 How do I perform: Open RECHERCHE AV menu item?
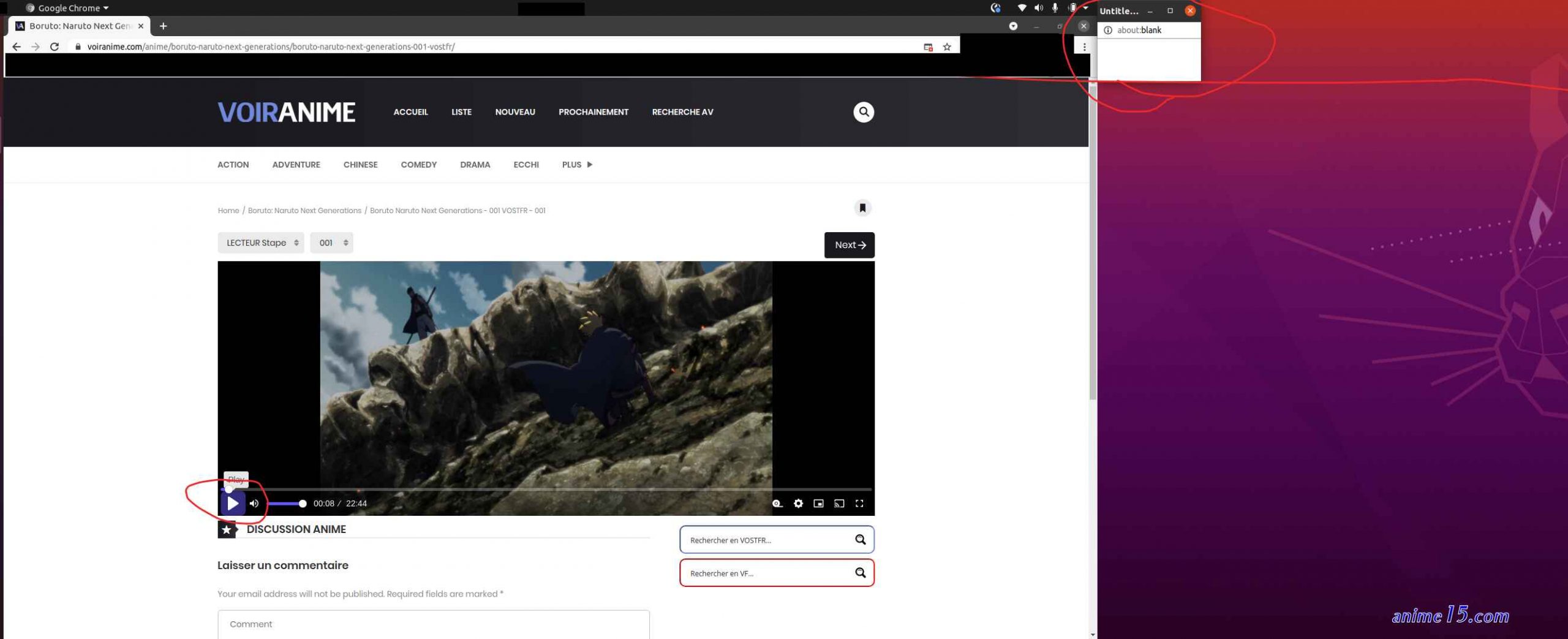coord(682,112)
